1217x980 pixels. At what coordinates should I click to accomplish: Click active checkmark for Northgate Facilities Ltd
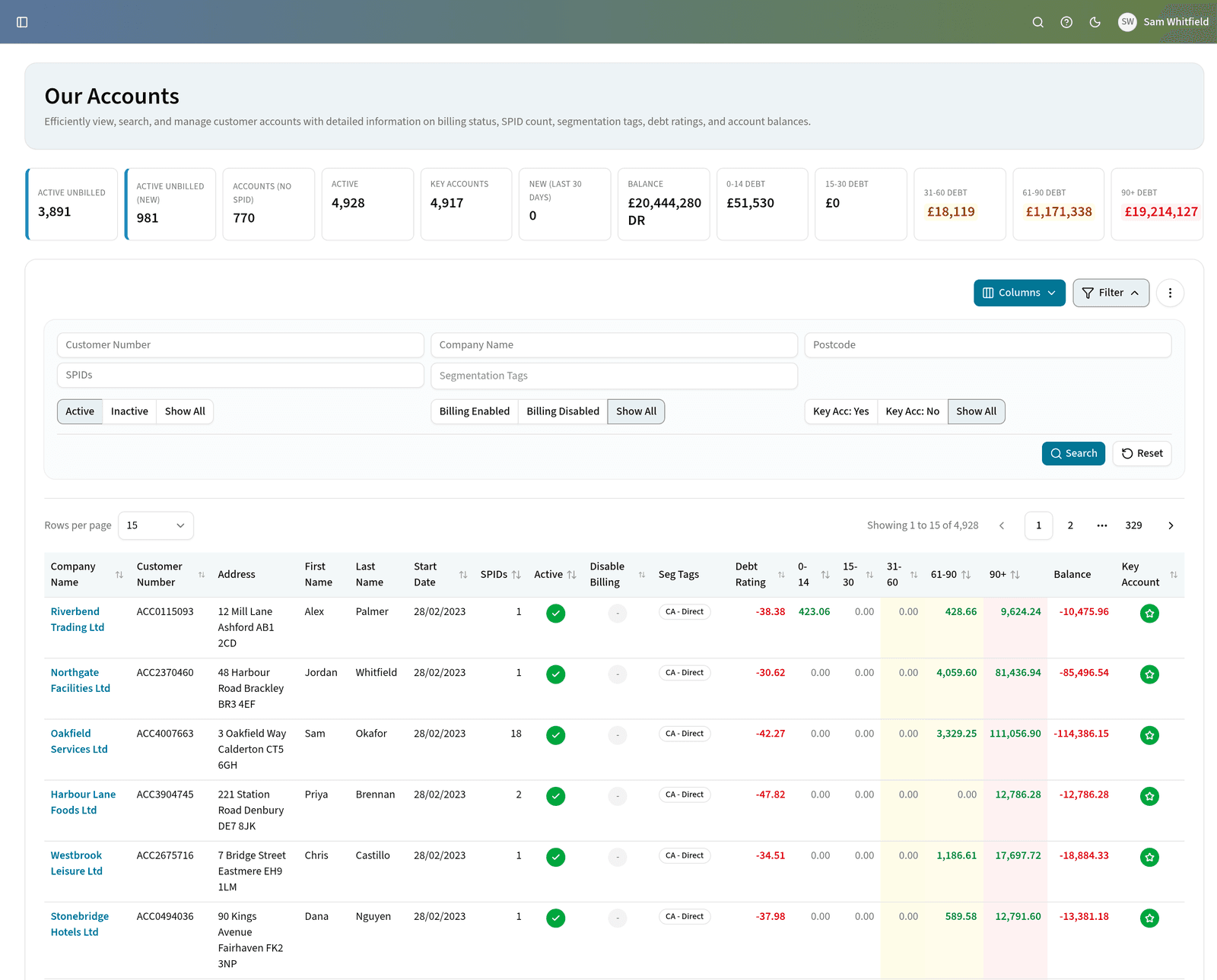pos(556,674)
